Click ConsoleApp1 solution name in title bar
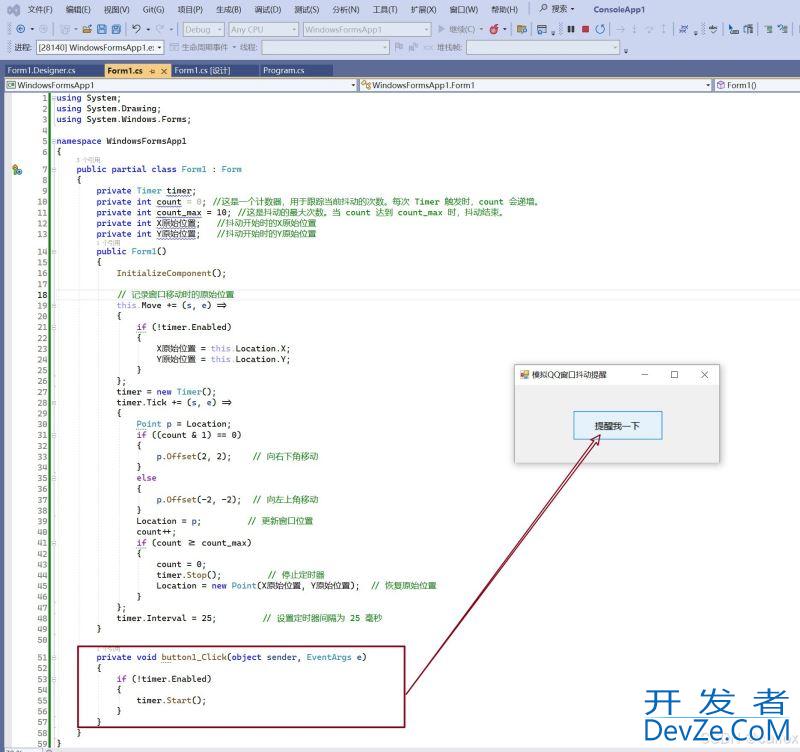Viewport: 800px width, 752px height. 619,10
